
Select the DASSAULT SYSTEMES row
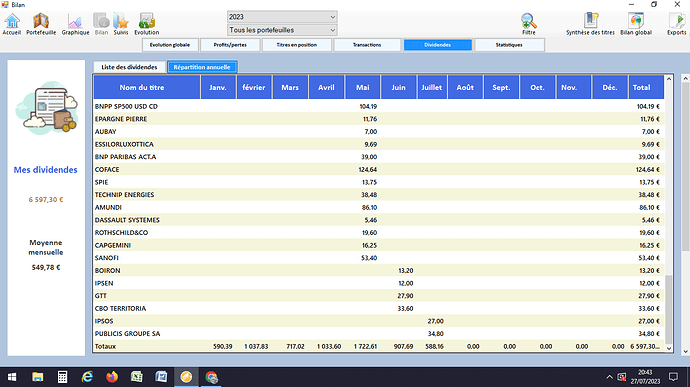[x=378, y=220]
